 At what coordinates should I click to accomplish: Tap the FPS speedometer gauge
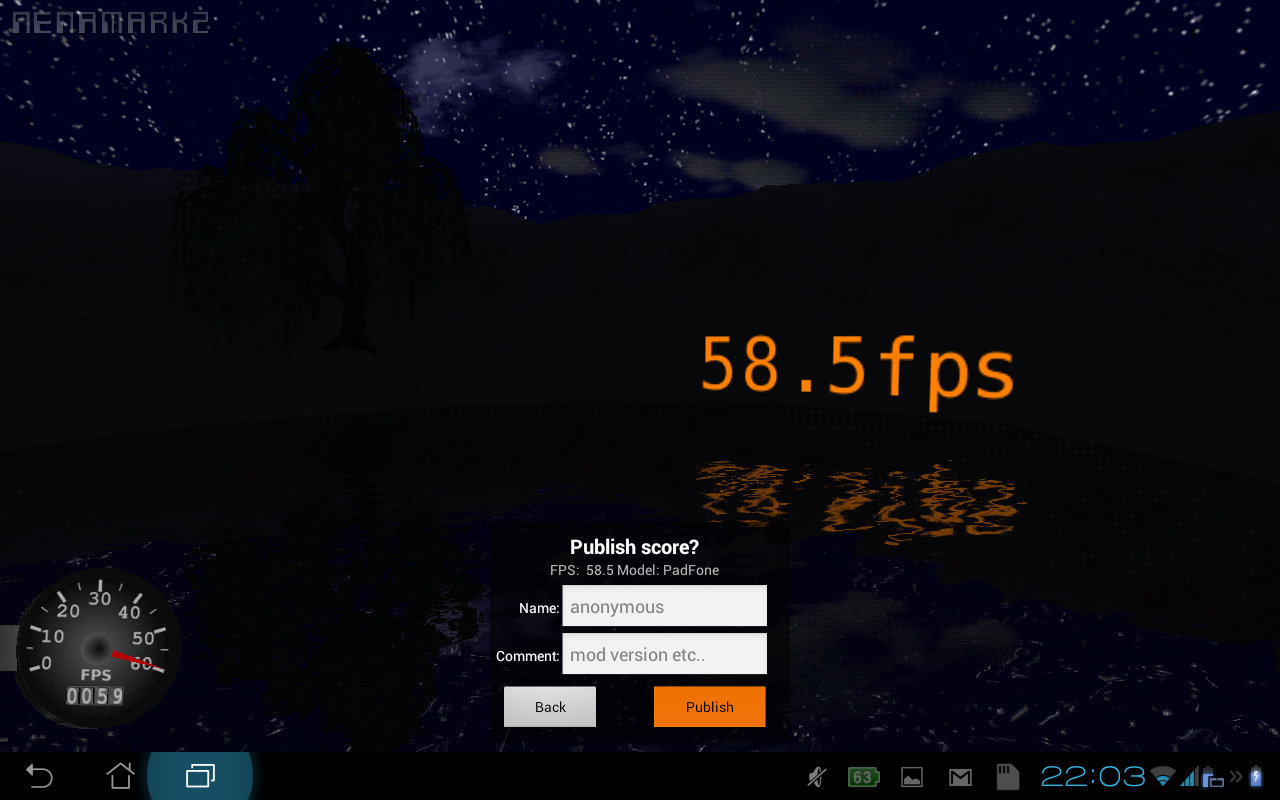97,647
